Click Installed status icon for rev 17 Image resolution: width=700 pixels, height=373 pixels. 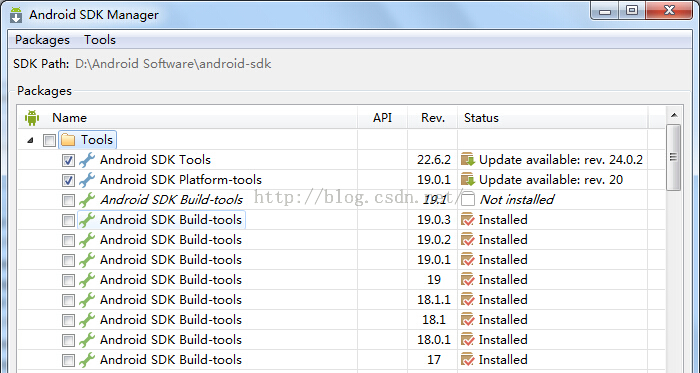point(468,360)
